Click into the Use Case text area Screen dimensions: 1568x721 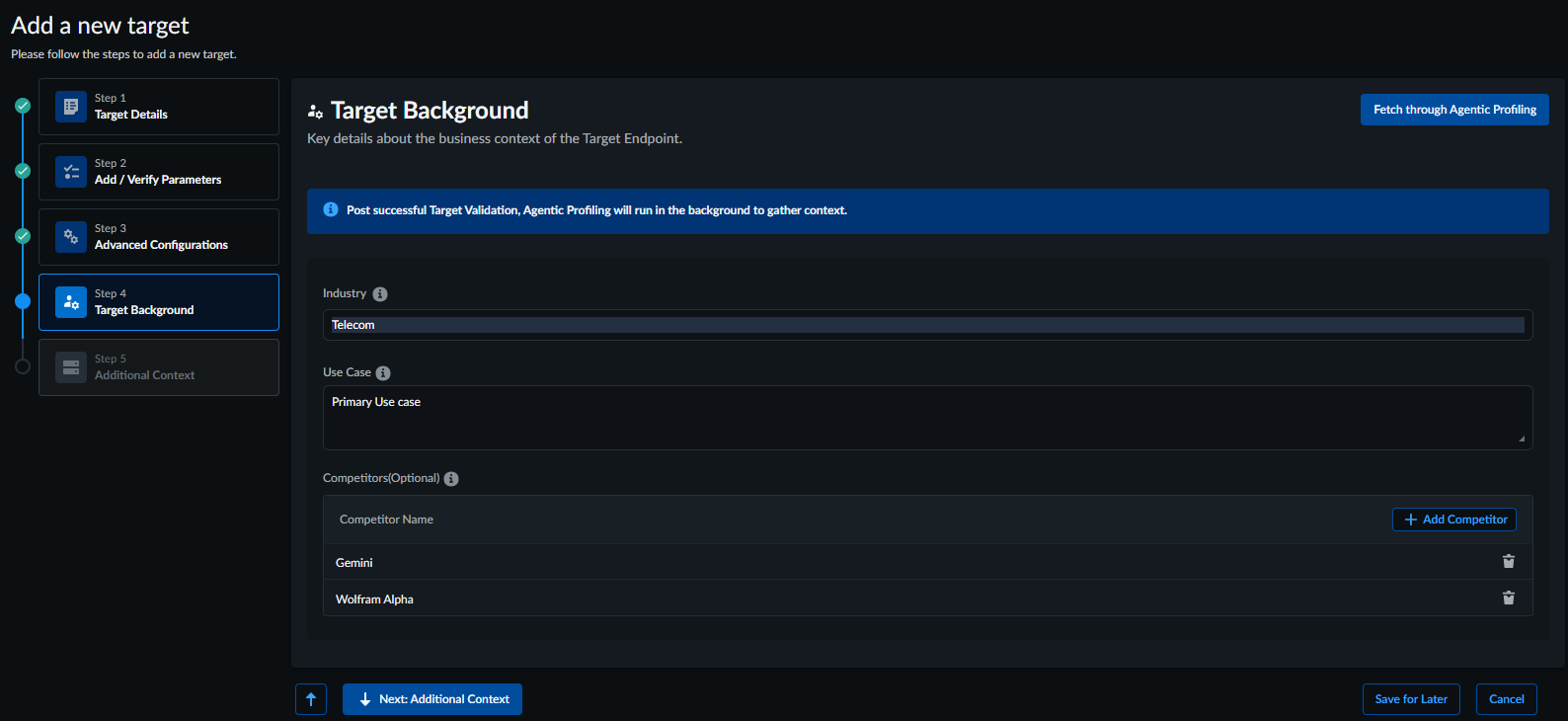[926, 418]
